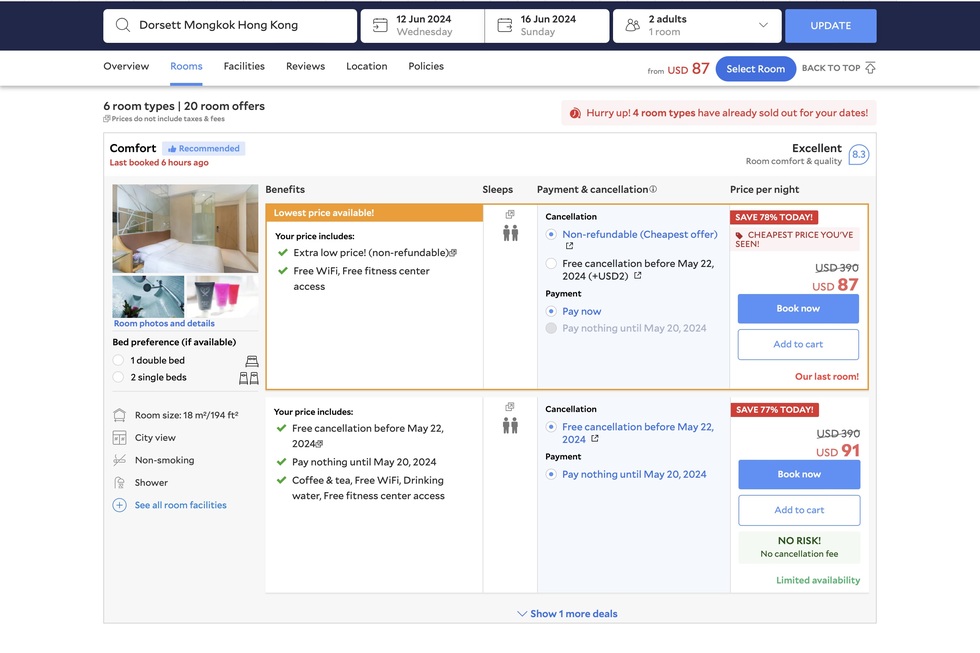This screenshot has width=980, height=653.
Task: Add the USD 91 offer to cart
Action: 799,510
